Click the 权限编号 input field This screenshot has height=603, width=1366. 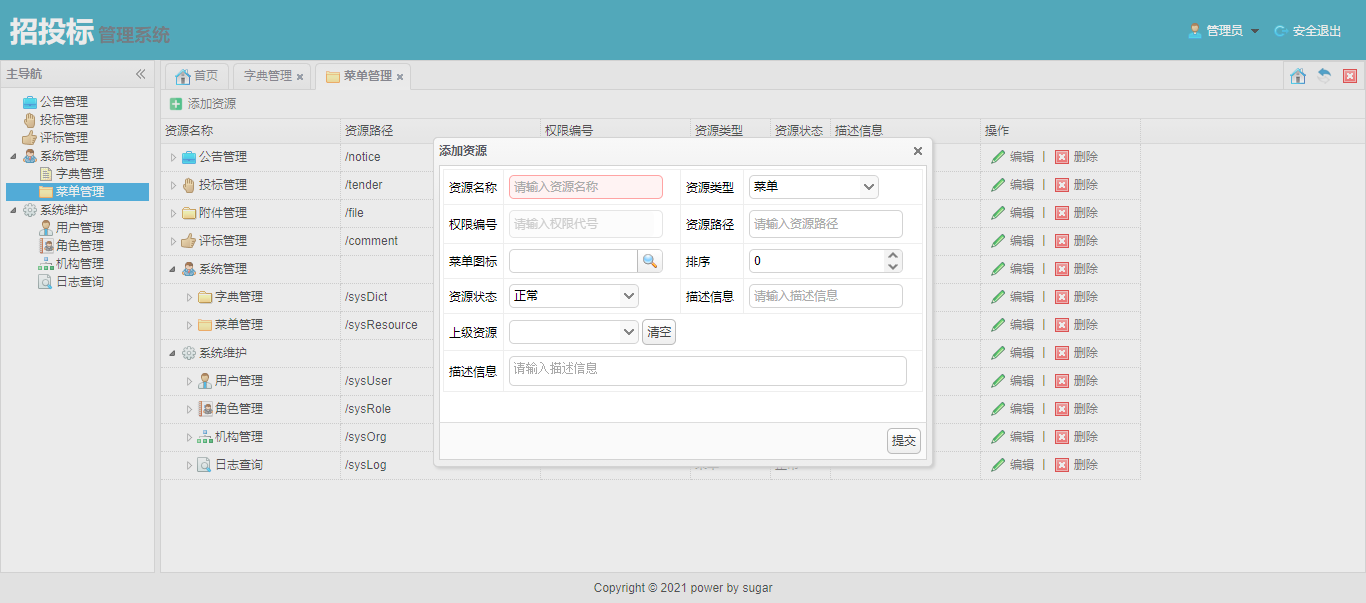pos(586,224)
